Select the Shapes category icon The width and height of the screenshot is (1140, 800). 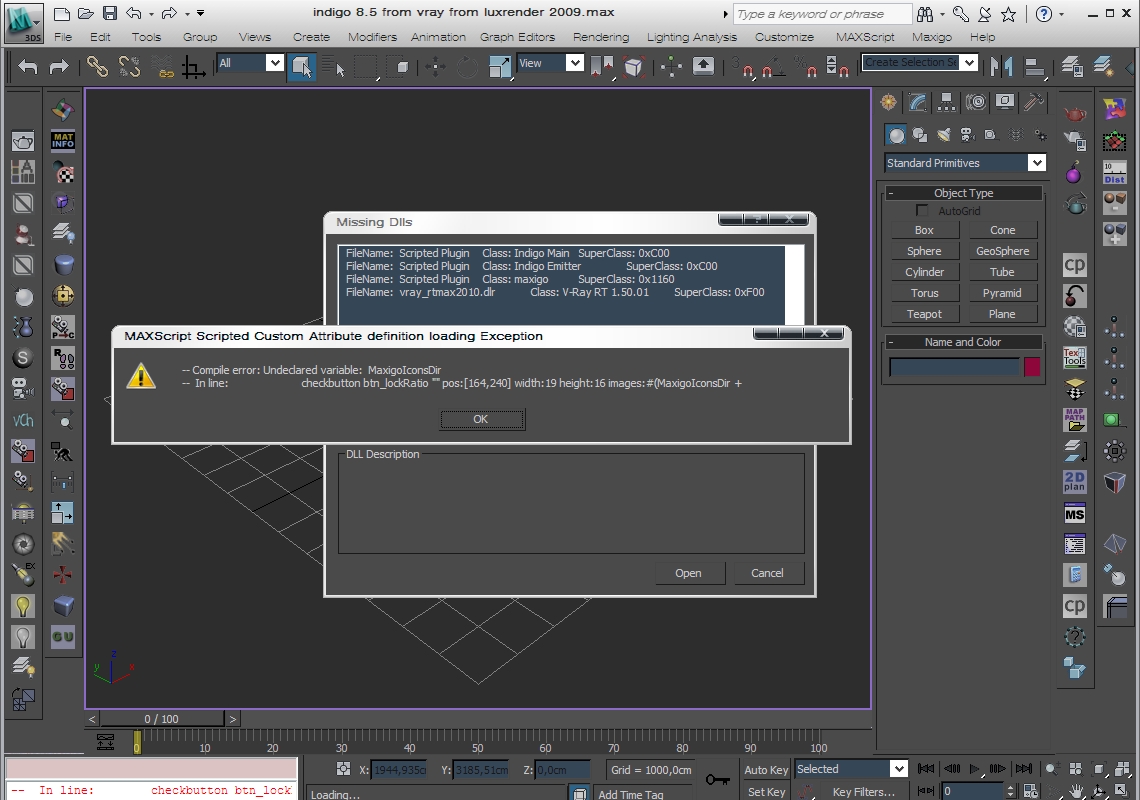pyautogui.click(x=920, y=135)
